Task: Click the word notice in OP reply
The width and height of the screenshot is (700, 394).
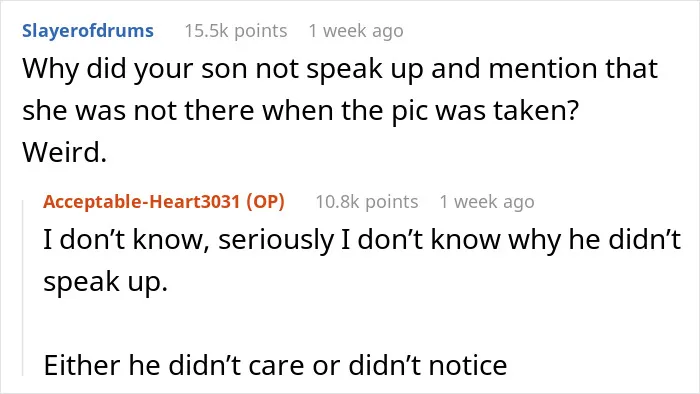Action: coord(468,365)
